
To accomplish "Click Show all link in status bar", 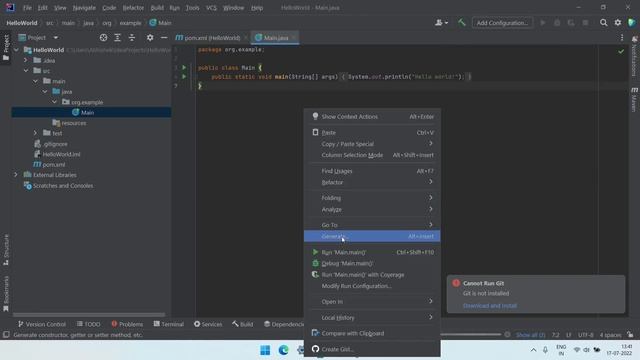I will (530, 335).
